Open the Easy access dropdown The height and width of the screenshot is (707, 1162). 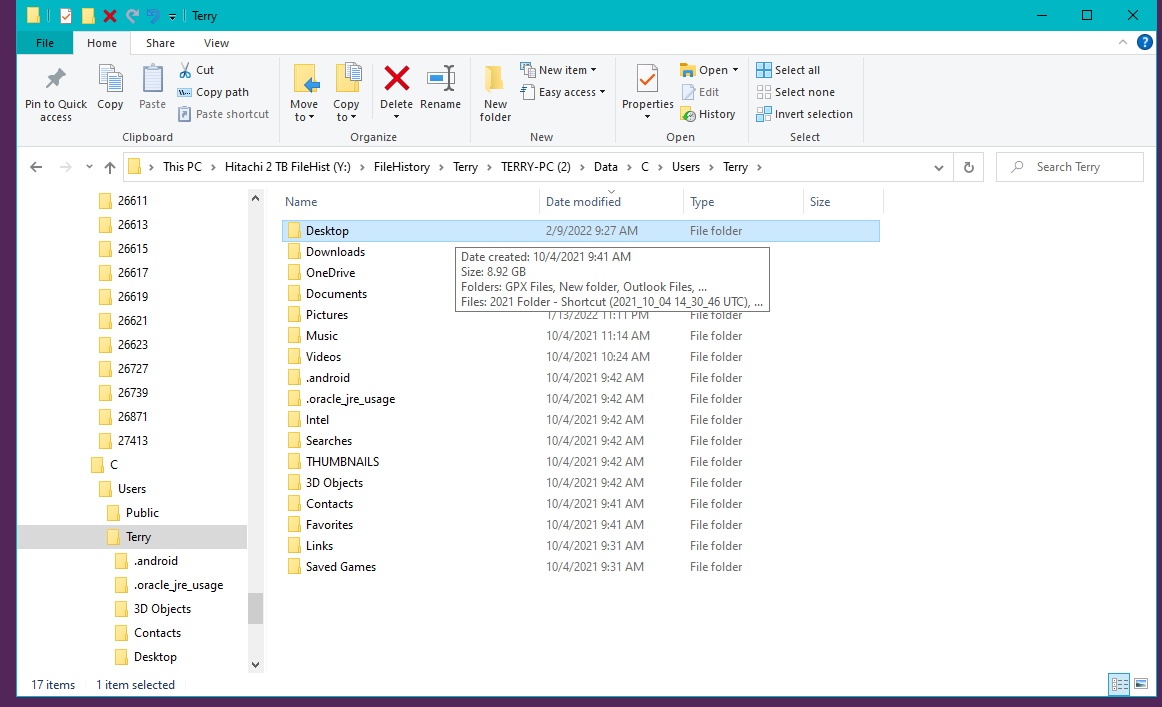pos(563,92)
